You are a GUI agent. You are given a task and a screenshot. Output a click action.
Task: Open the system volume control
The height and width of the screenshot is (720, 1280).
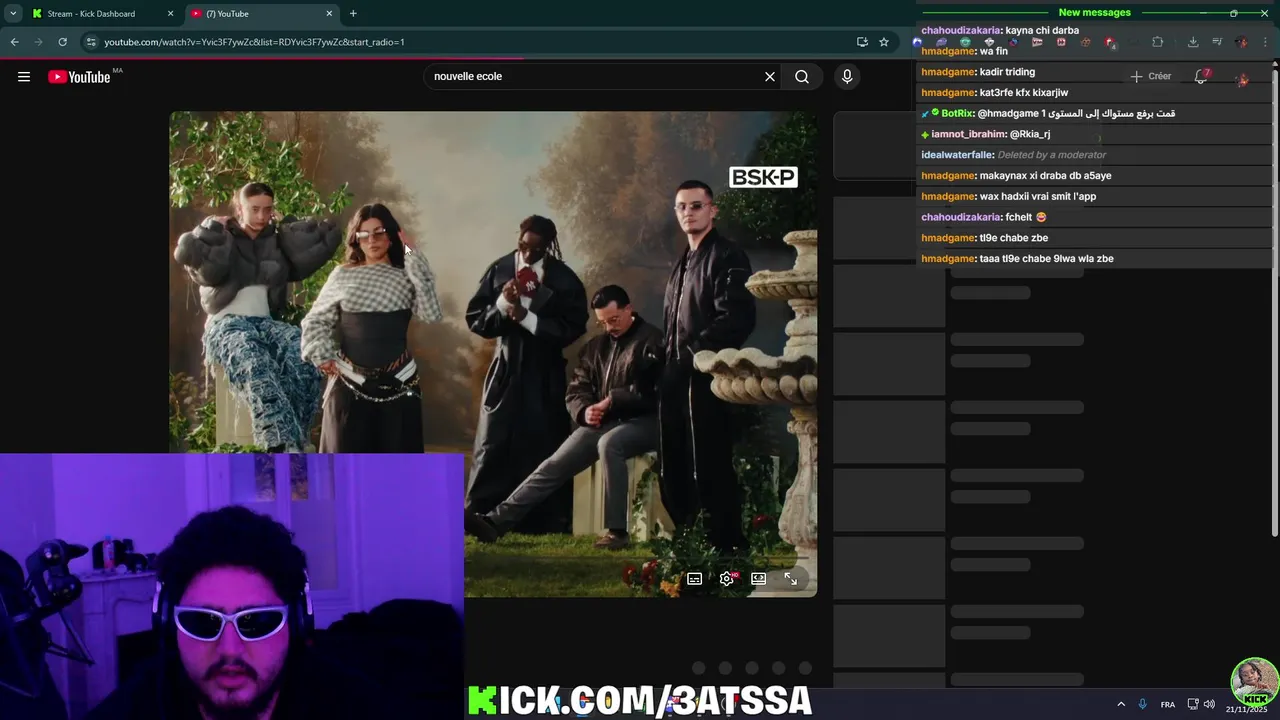pos(1209,705)
